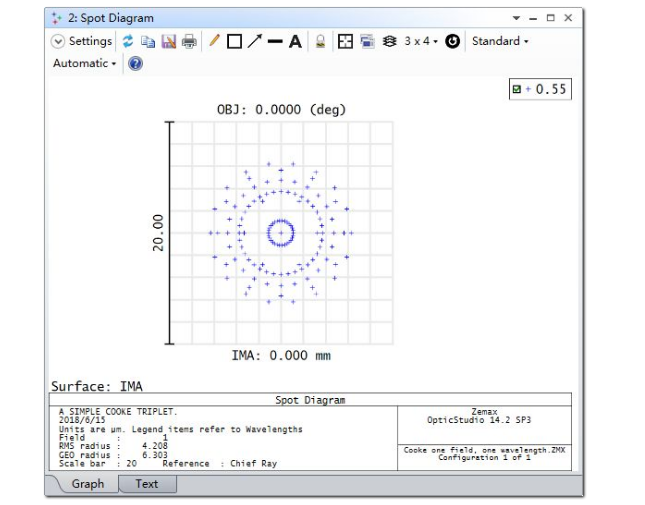Screen dimensions: 645x505
Task: Click the Zemax OpticStudio 14.2 SP3 text
Action: (x=479, y=416)
